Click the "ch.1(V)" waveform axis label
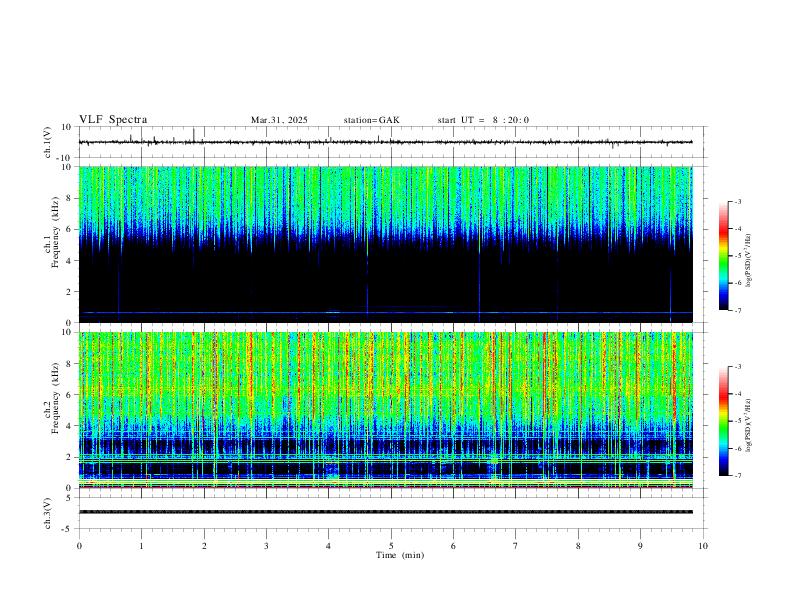This screenshot has height=612, width=792. point(48,142)
